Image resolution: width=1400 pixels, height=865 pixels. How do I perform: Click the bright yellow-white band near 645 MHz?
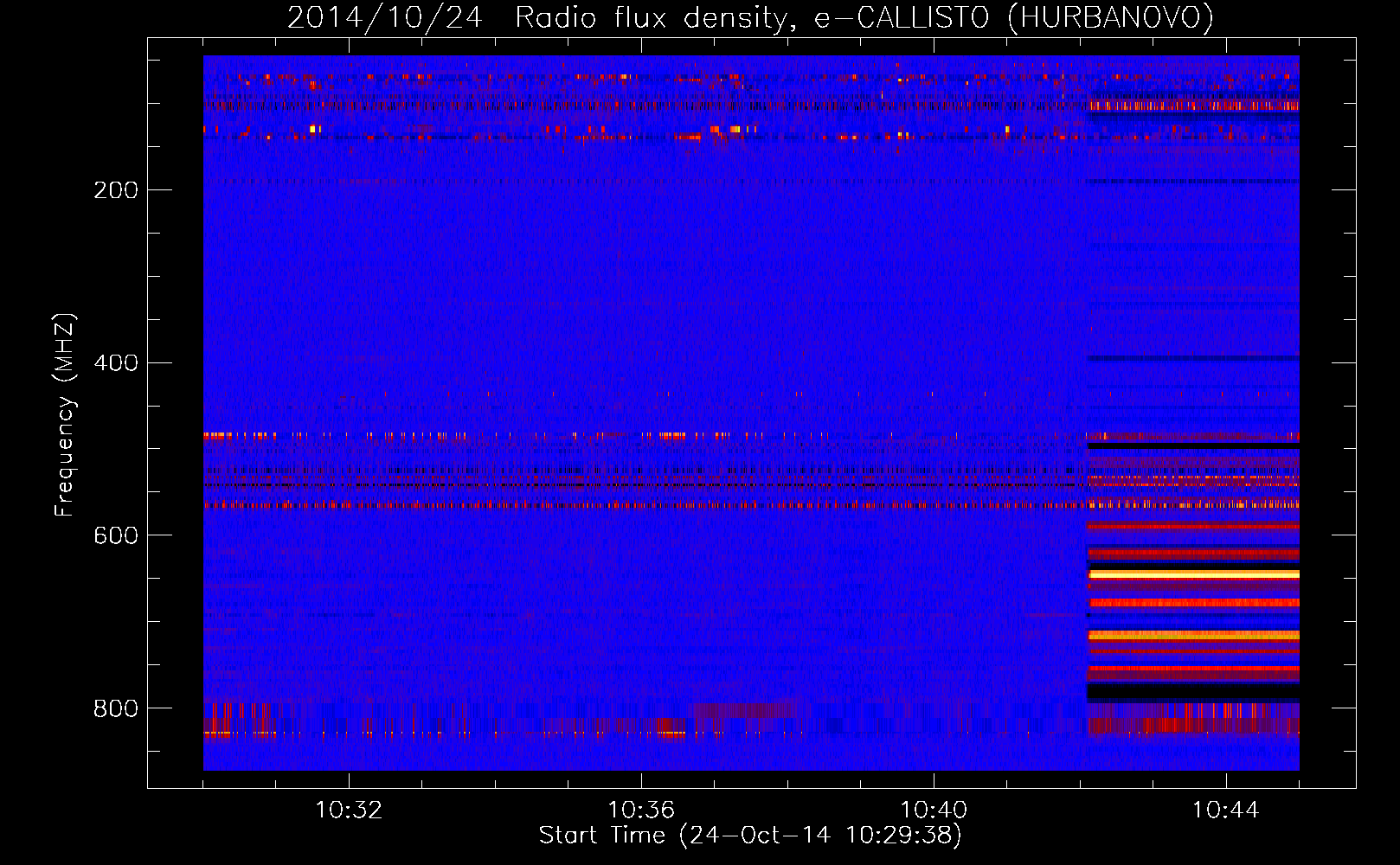1193,574
